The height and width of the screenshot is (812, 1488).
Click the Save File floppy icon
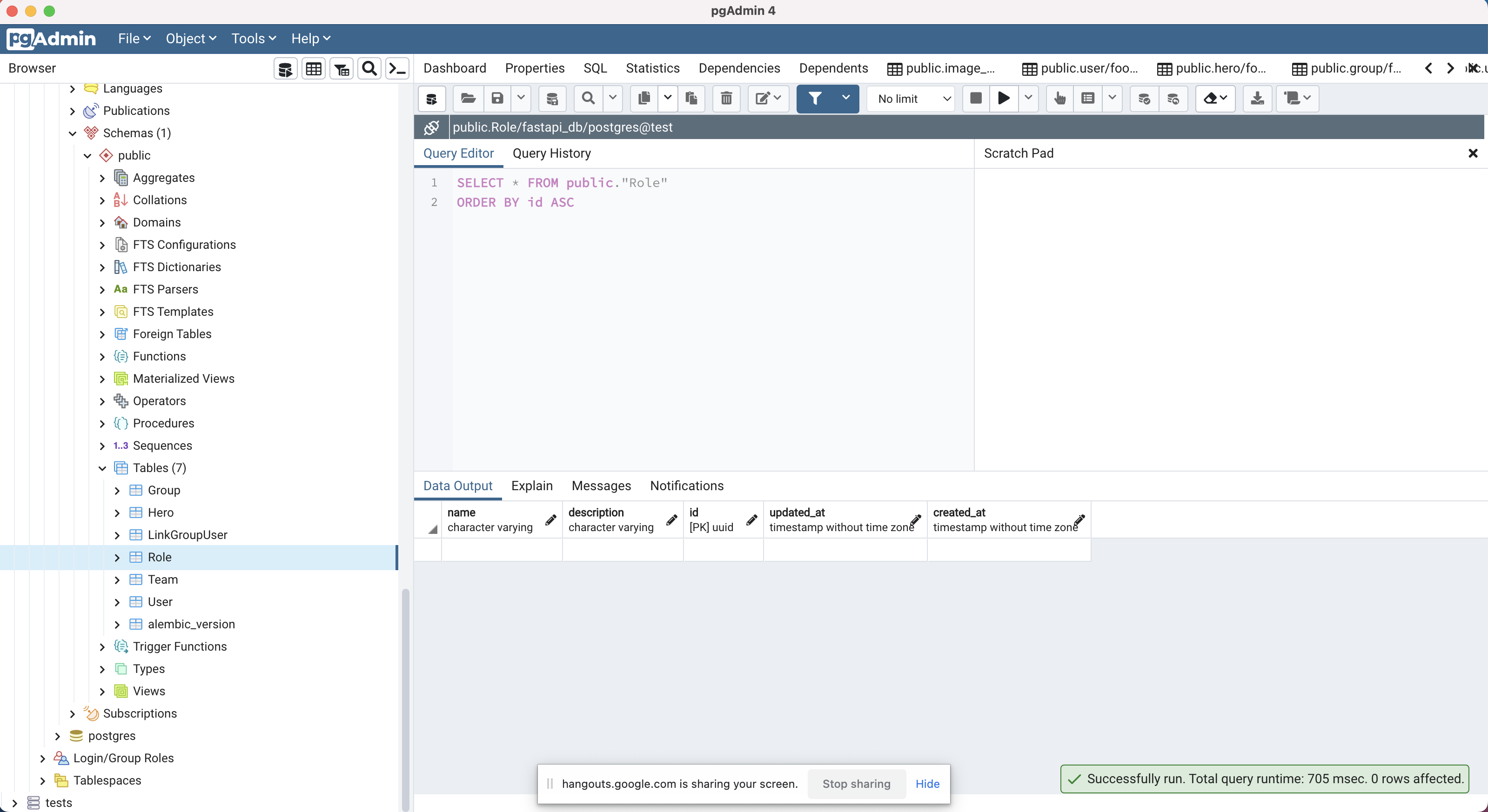pyautogui.click(x=497, y=98)
